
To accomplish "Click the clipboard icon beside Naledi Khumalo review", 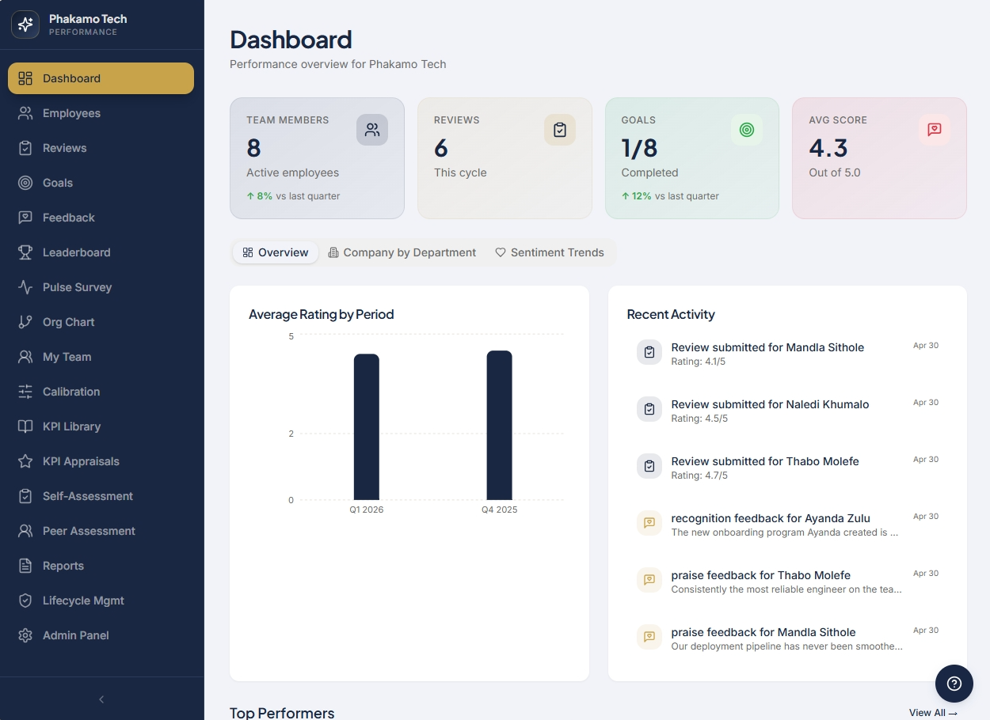I will tap(649, 409).
